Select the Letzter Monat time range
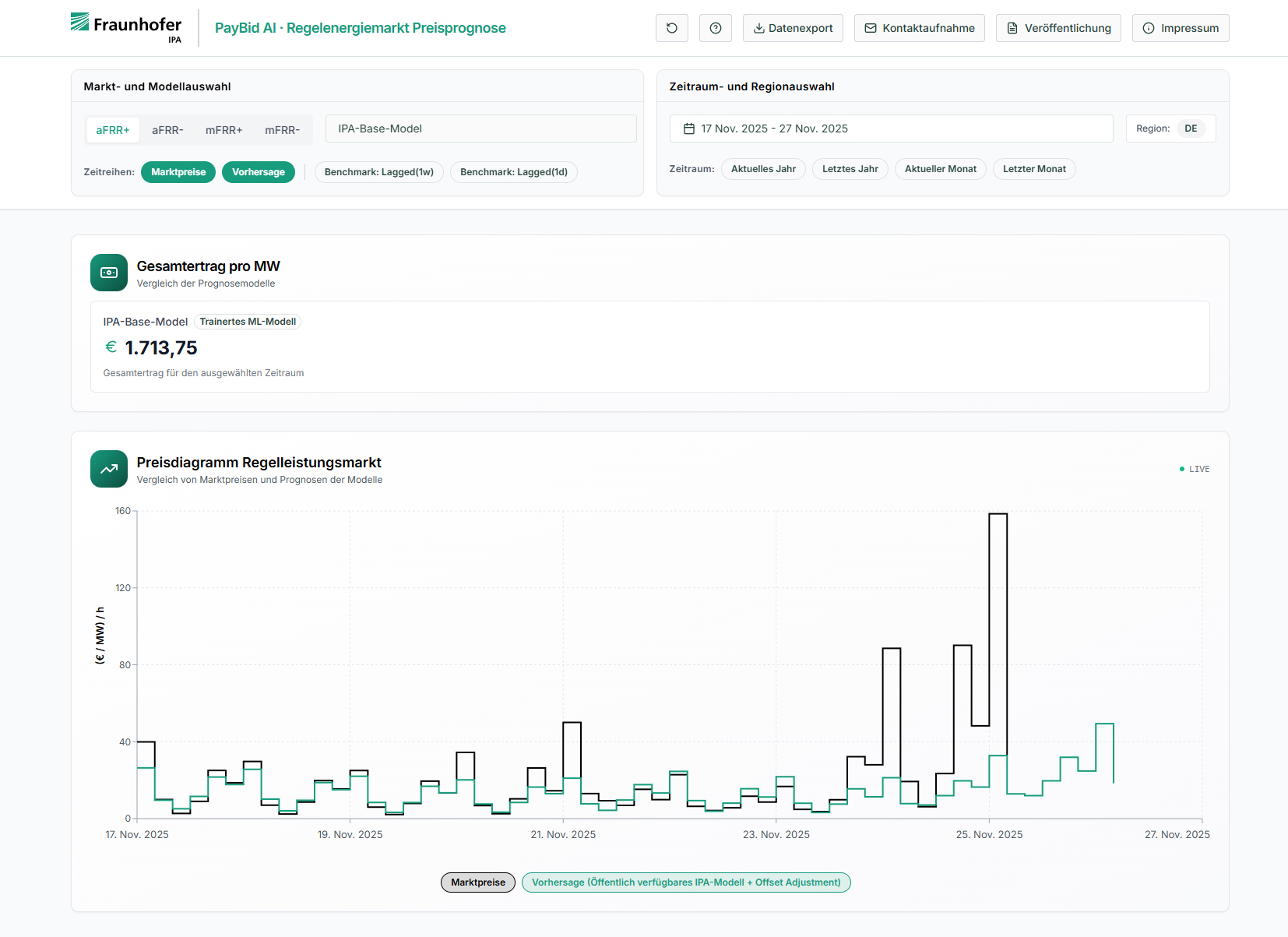 (x=1033, y=169)
